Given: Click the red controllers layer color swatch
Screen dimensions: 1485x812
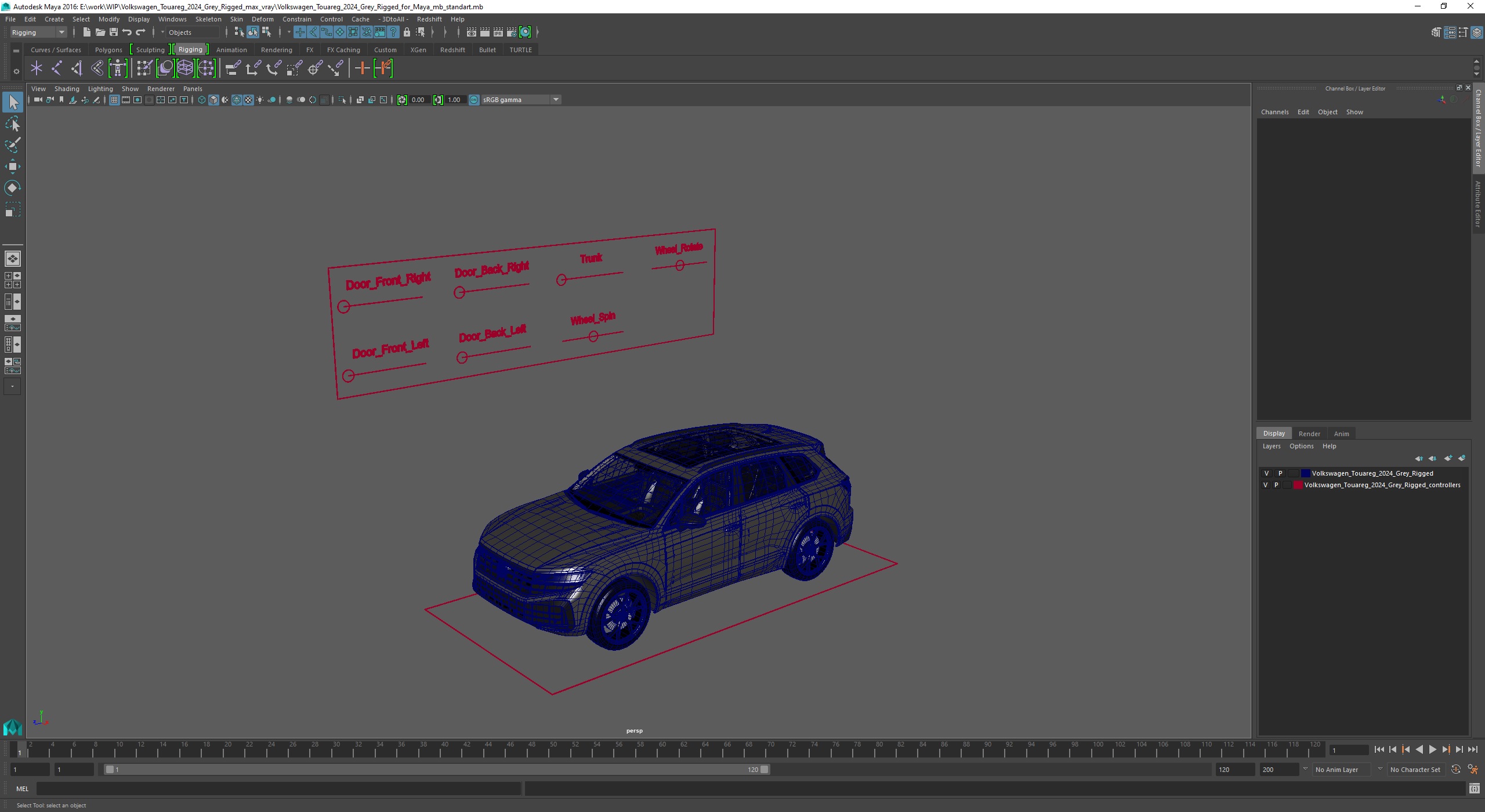Looking at the screenshot, I should click(x=1298, y=485).
